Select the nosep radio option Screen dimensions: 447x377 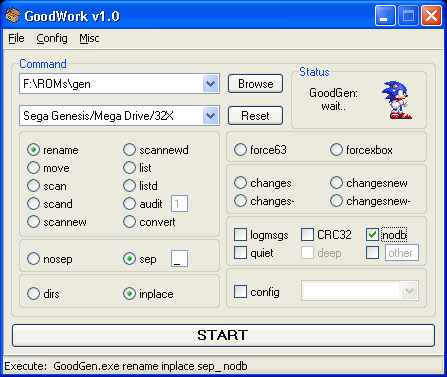point(33,259)
